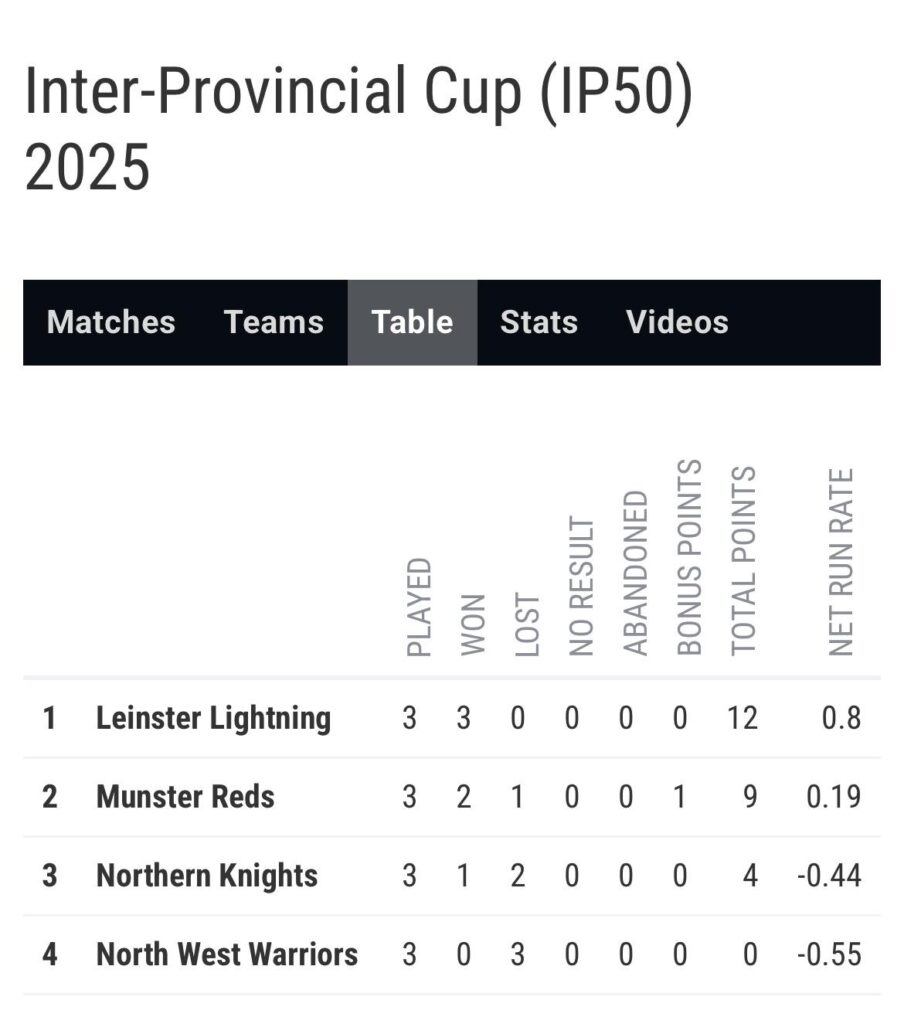904x1024 pixels.
Task: Open Leinster Lightning team link
Action: click(x=214, y=718)
